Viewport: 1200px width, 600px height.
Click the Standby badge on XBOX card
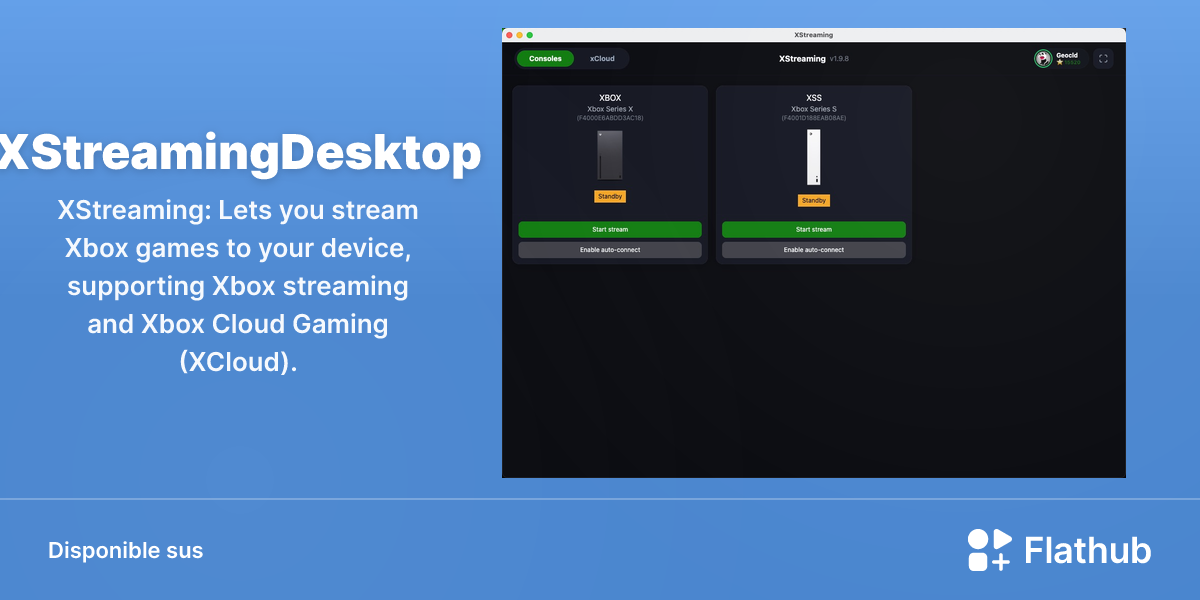coord(610,196)
